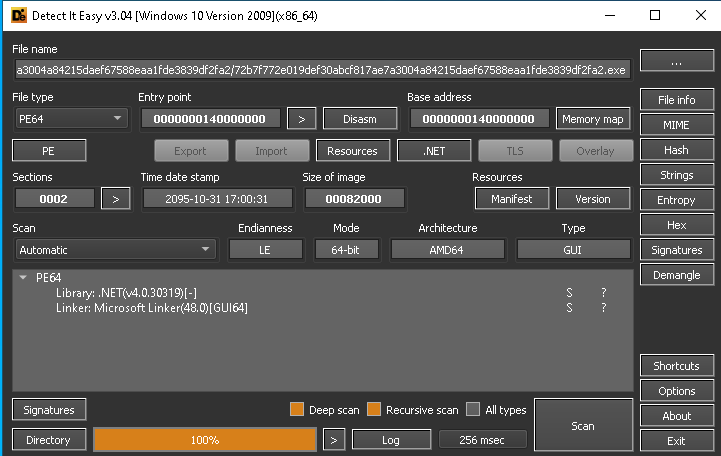Click the File name path field
This screenshot has width=721, height=456.
(x=321, y=70)
